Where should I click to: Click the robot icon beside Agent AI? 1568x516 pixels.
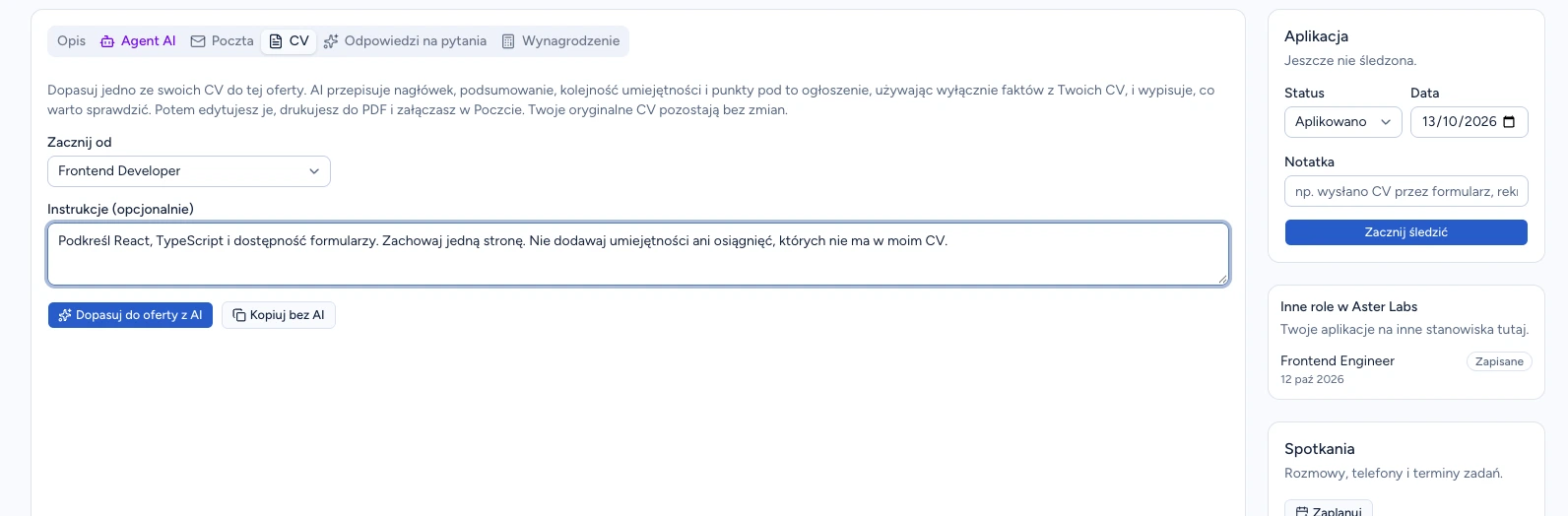[107, 41]
